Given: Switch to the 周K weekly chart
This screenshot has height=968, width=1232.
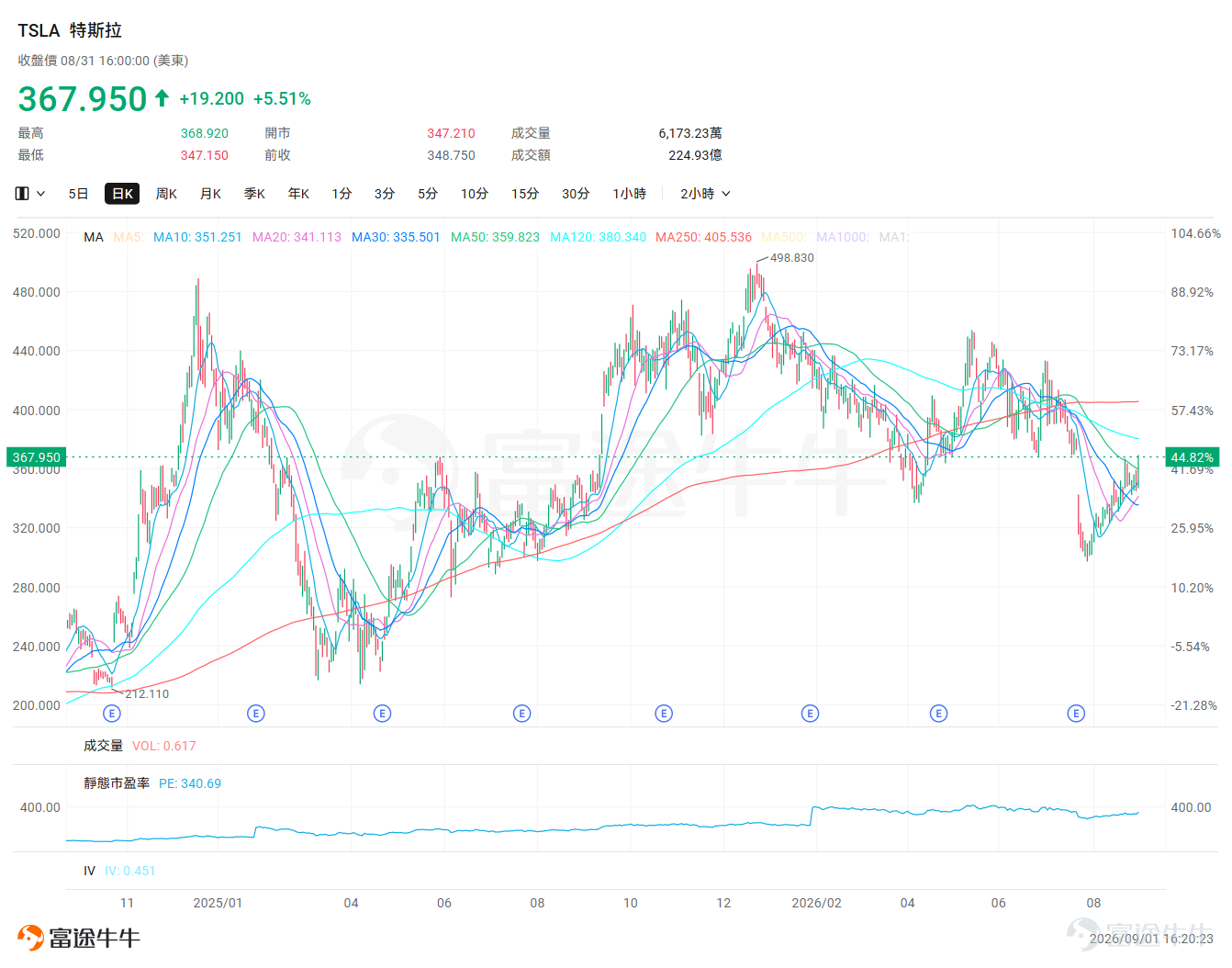Looking at the screenshot, I should (166, 194).
